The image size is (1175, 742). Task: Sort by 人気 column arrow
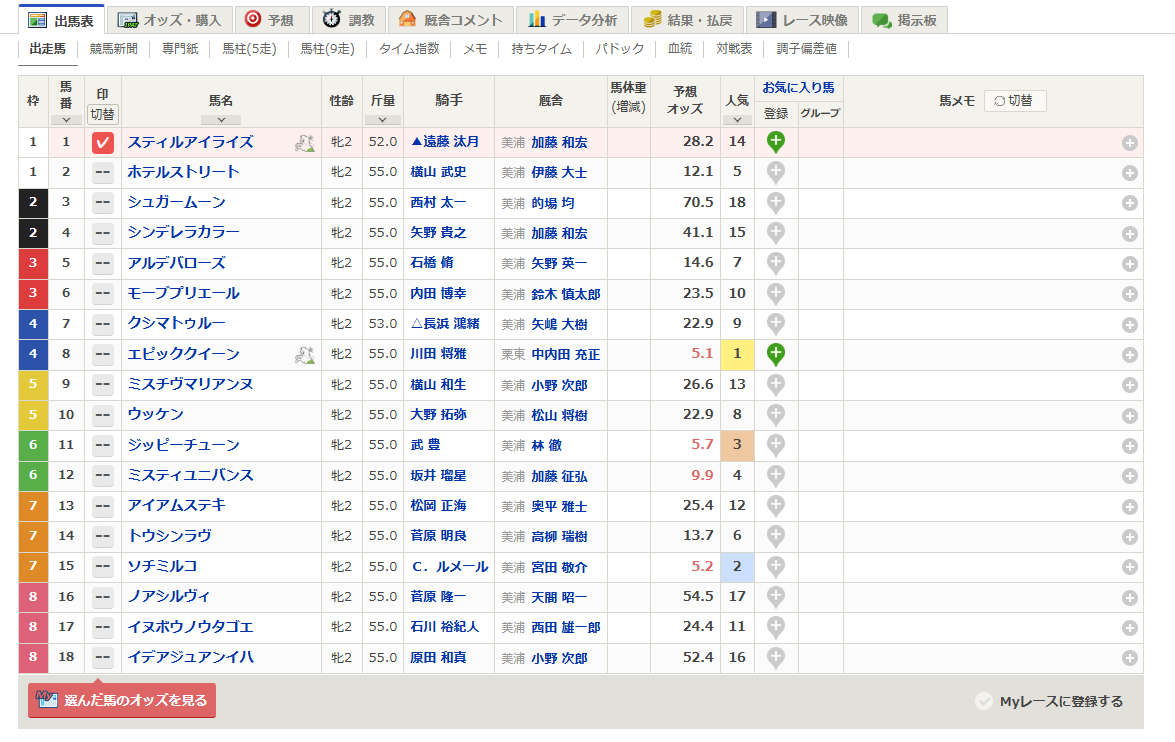(x=737, y=120)
